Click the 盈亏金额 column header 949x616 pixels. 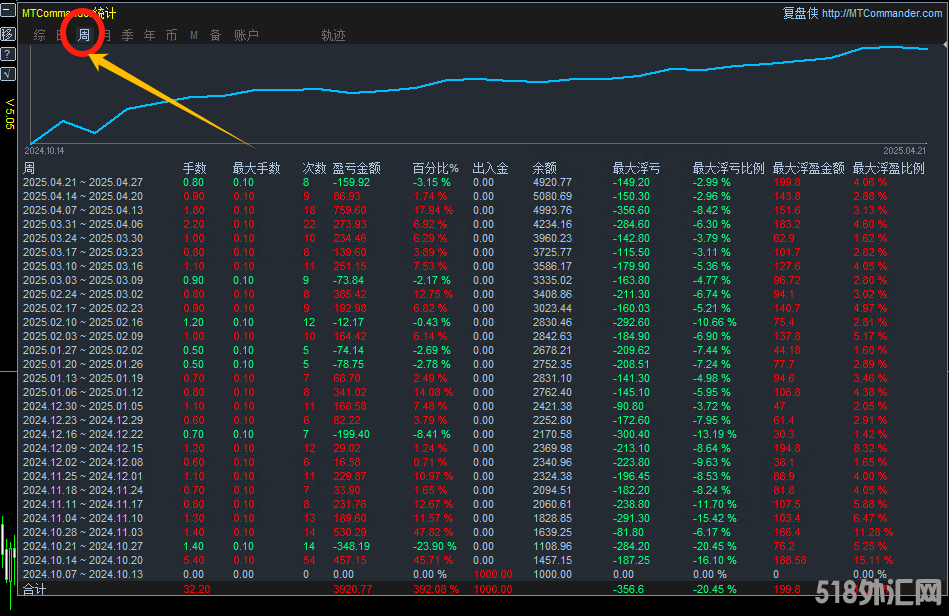pyautogui.click(x=356, y=168)
